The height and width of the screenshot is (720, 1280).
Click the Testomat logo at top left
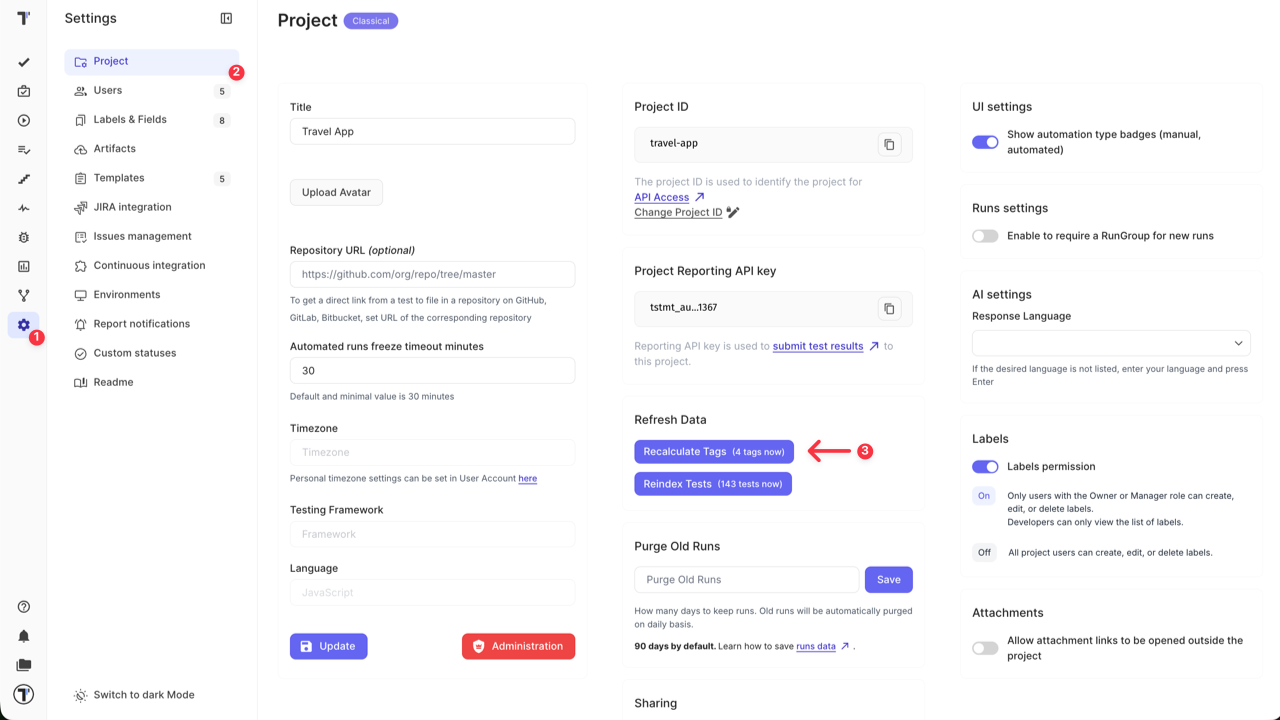pos(24,18)
